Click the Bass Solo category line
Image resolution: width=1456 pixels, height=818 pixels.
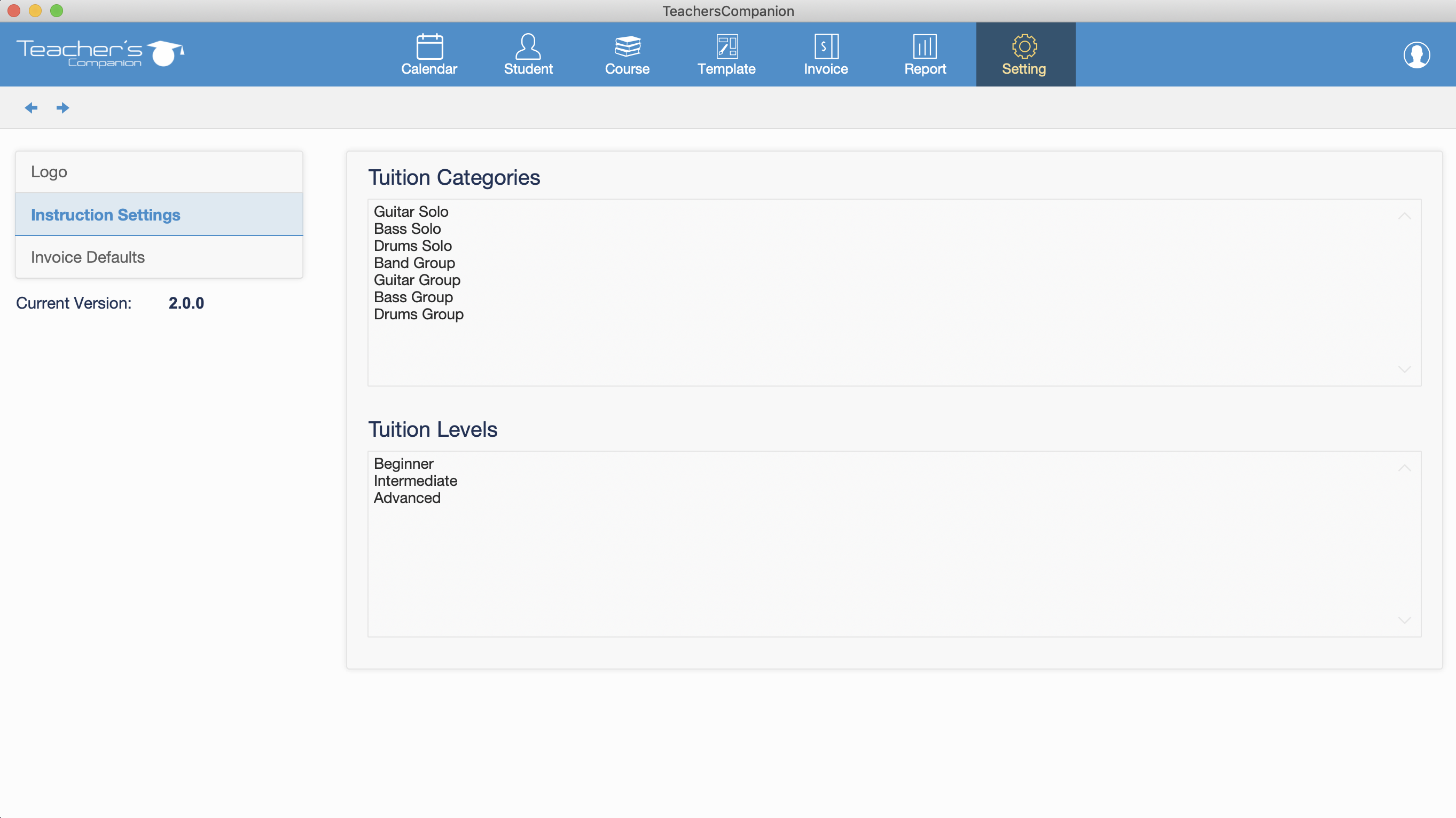[407, 228]
